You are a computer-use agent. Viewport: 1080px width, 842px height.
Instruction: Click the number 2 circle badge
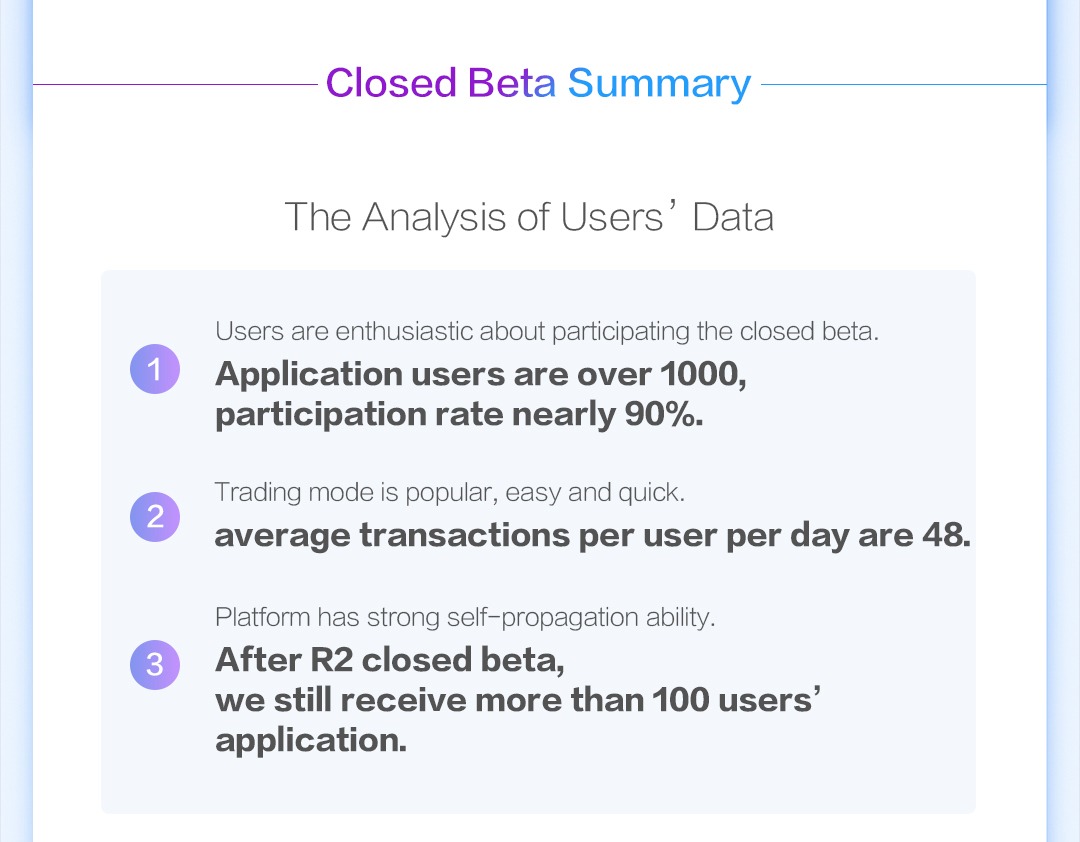click(x=155, y=517)
